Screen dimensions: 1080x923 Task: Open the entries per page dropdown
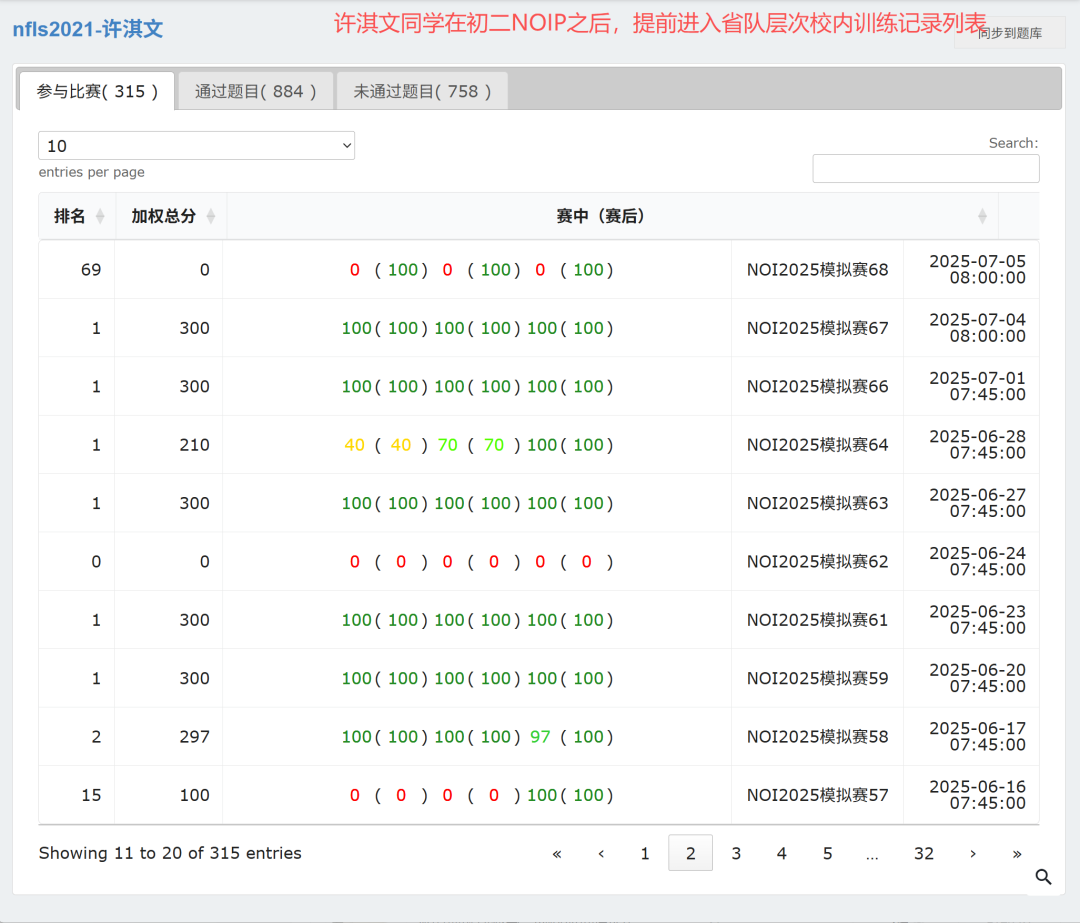pos(196,146)
